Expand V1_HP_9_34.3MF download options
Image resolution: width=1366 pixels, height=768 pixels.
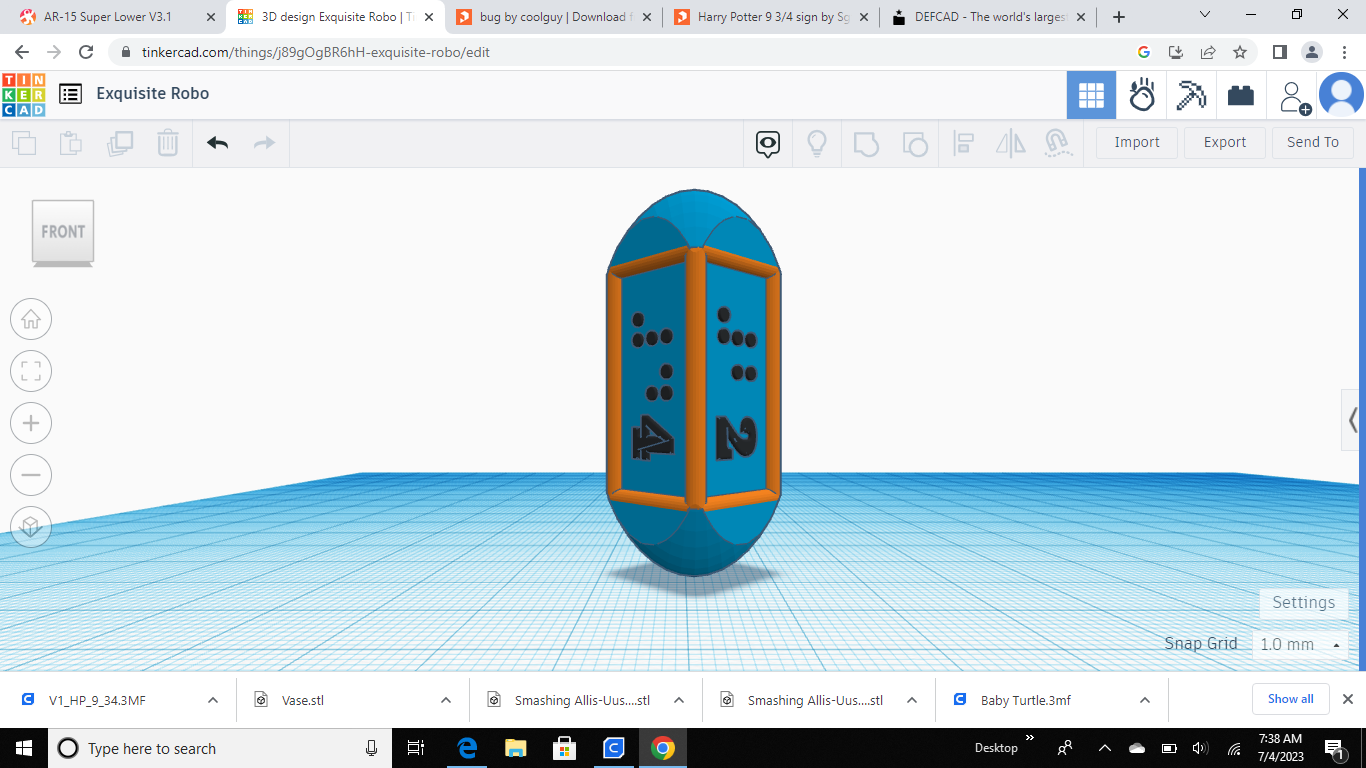[x=213, y=700]
